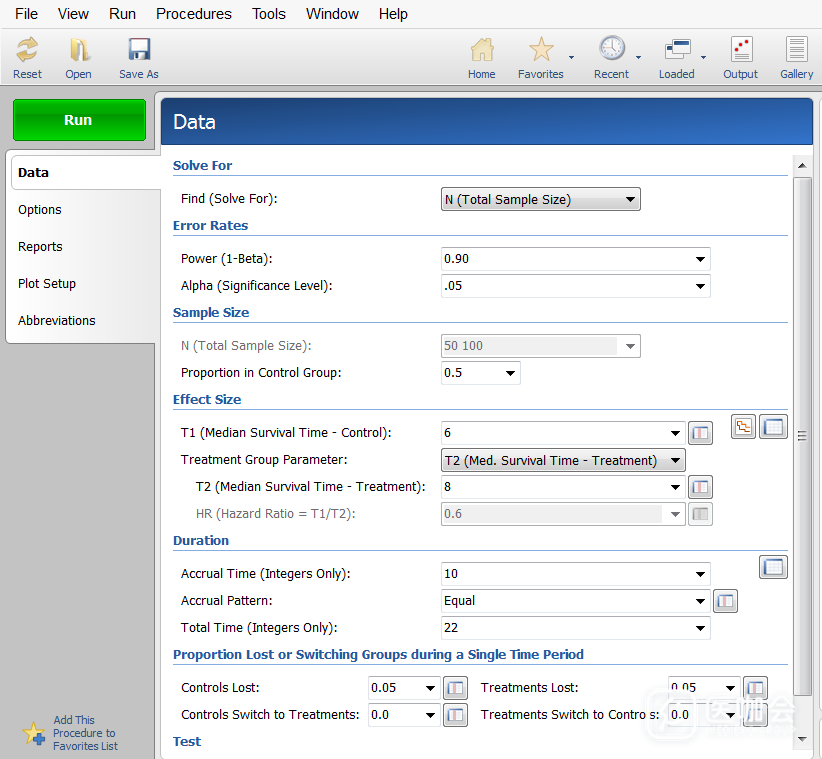Click spreadsheet icon beside T1 median survival

(x=700, y=434)
